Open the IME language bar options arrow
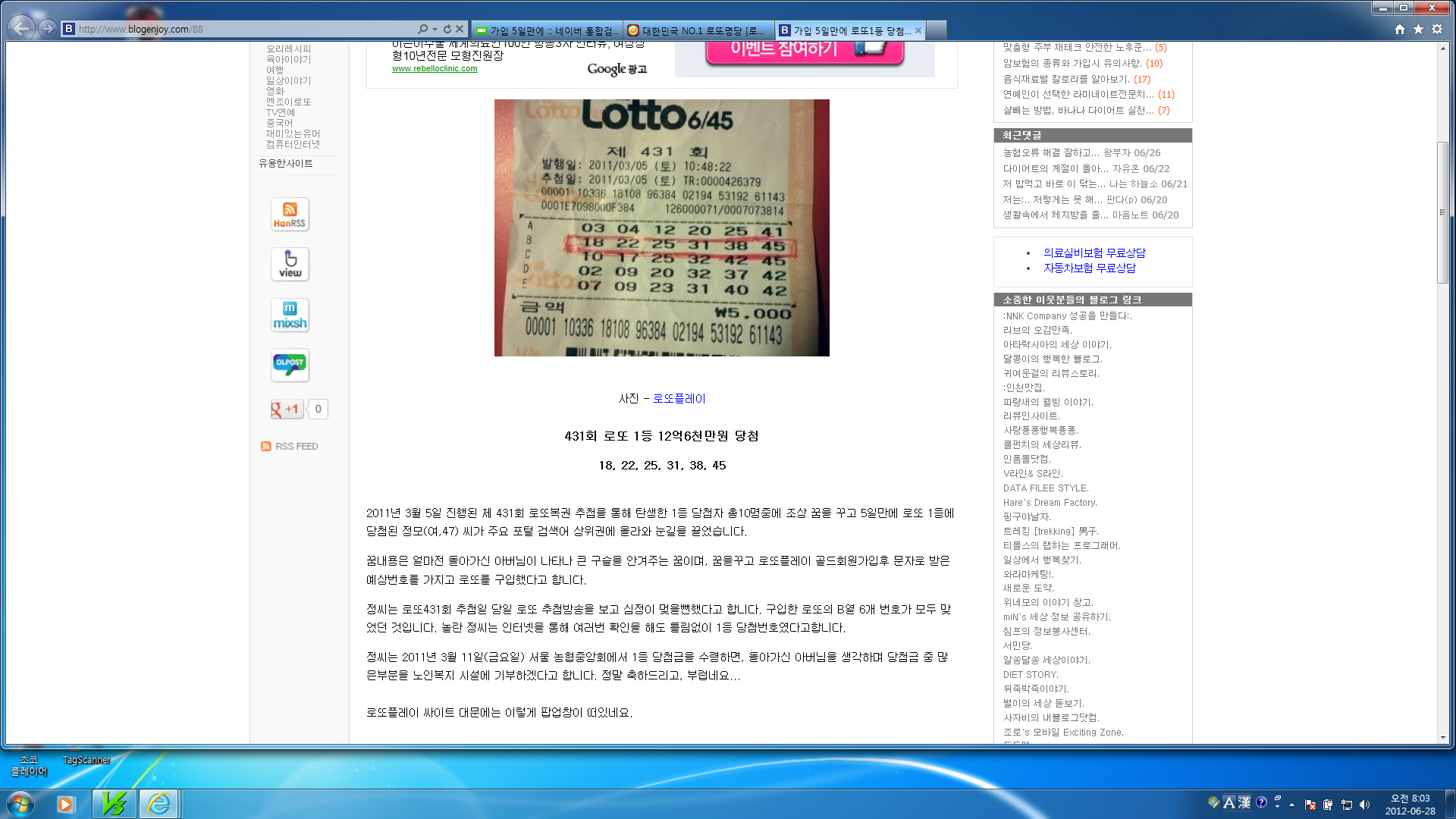 tap(1278, 806)
